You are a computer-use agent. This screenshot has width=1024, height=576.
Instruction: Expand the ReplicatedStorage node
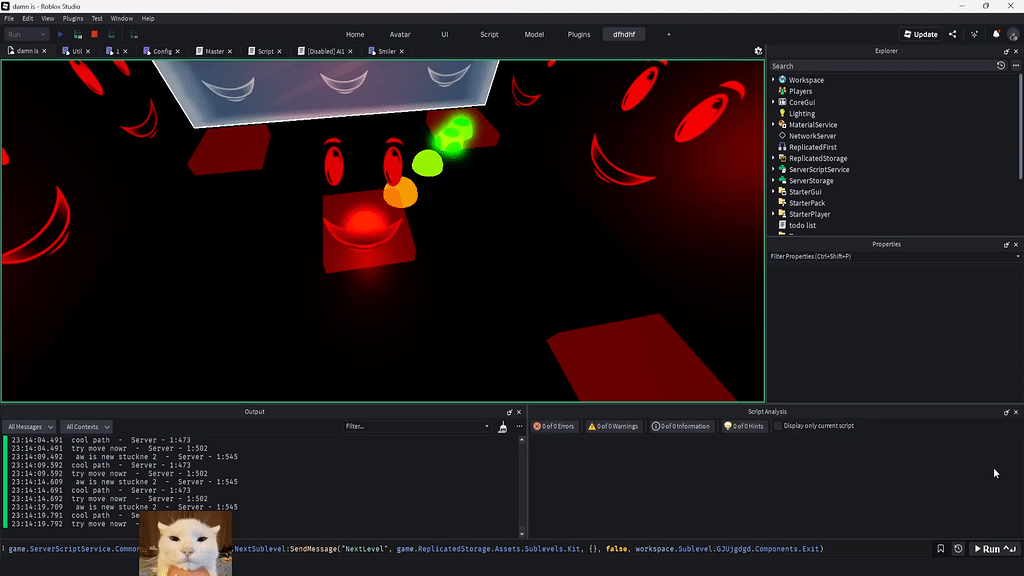(x=774, y=158)
